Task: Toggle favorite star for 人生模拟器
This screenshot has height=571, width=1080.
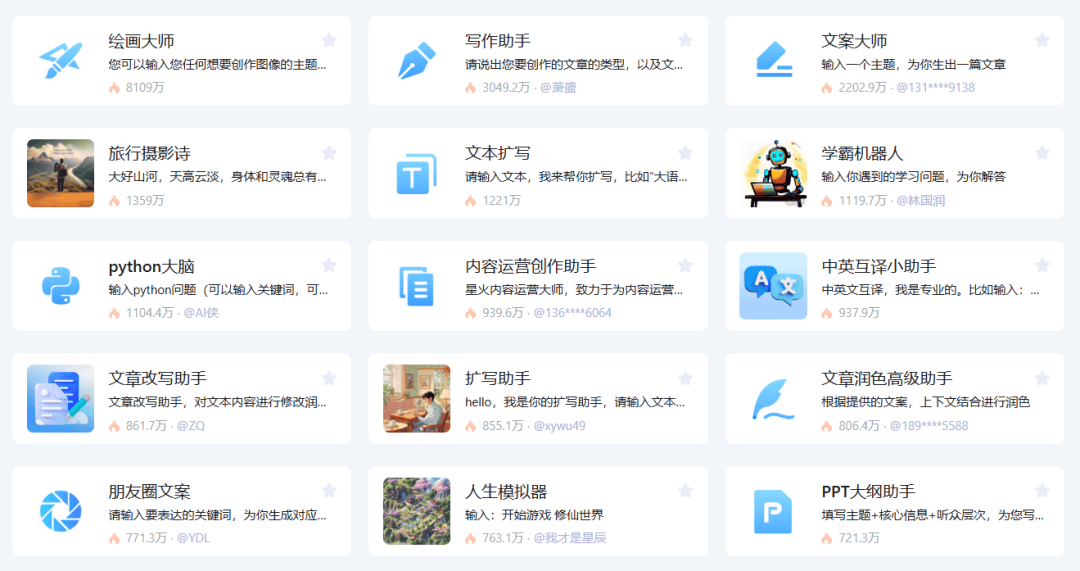Action: click(x=685, y=491)
